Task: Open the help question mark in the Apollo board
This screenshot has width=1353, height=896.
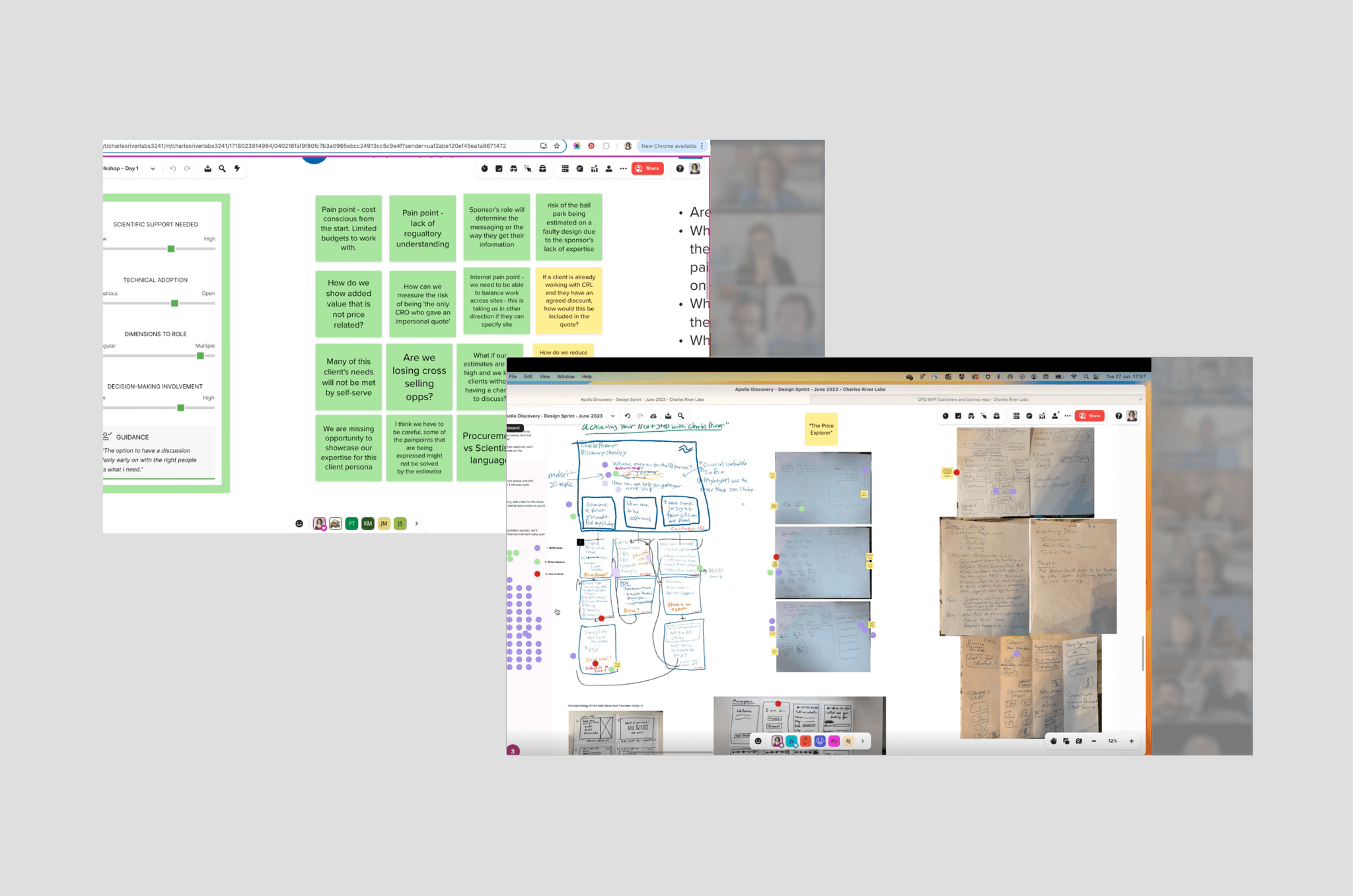Action: tap(1118, 416)
